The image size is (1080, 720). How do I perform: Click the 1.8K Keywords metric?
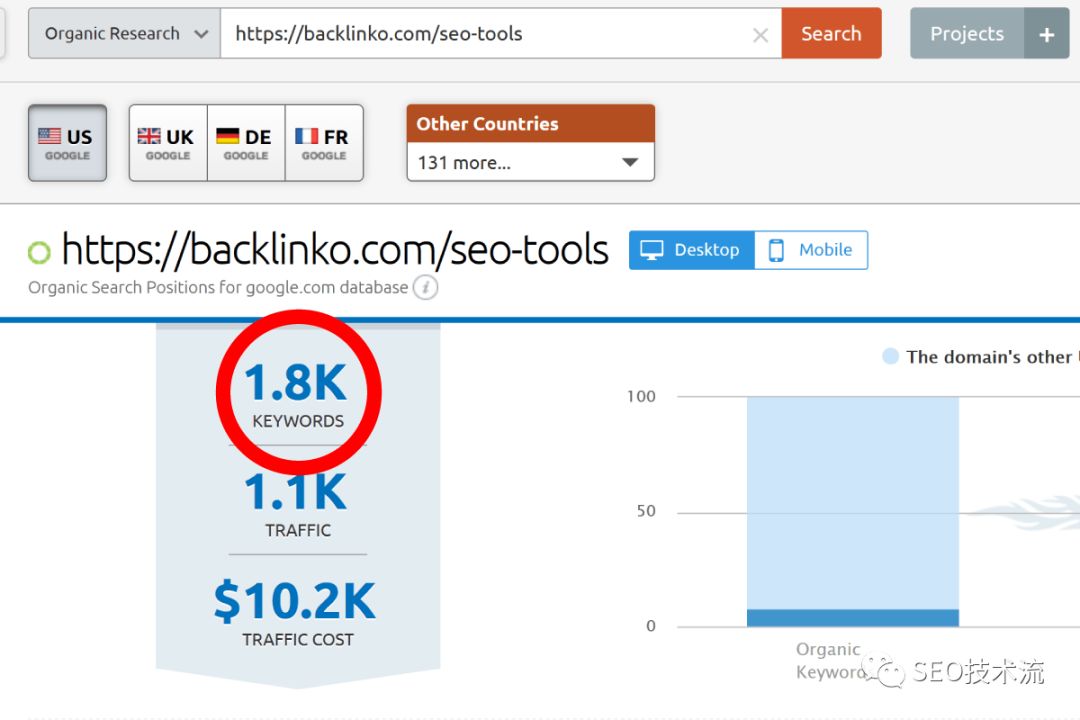[298, 393]
